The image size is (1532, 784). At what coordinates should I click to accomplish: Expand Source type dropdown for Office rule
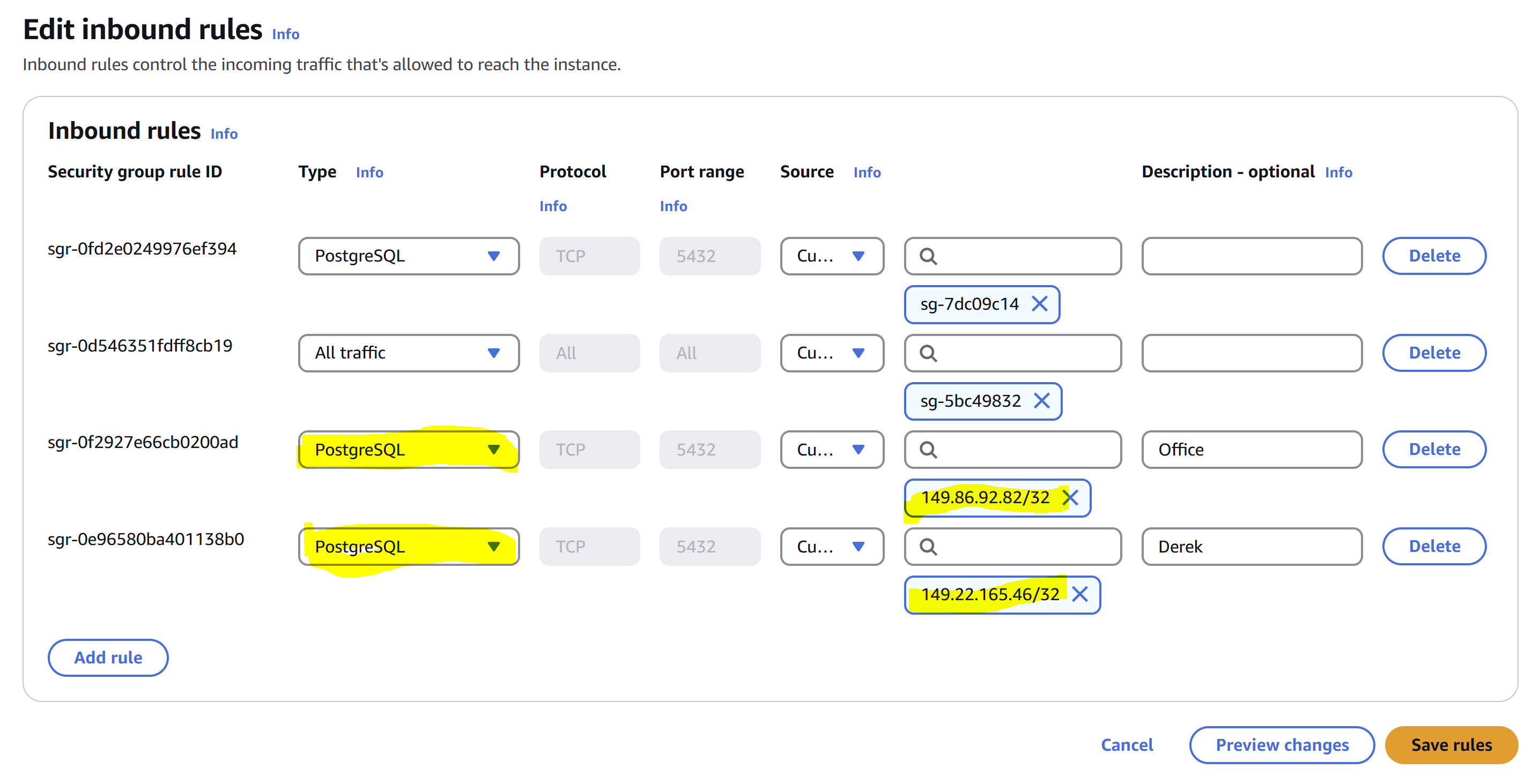point(831,450)
